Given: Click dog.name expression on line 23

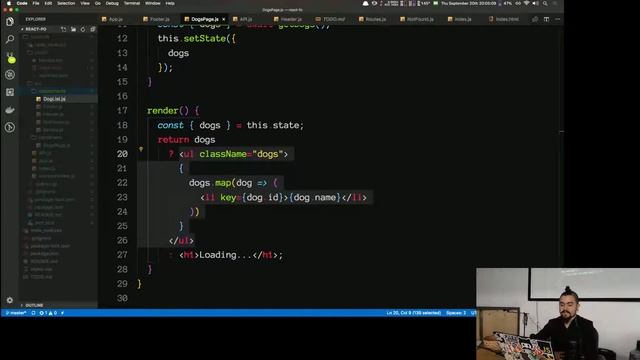Looking at the screenshot, I should coord(315,198).
